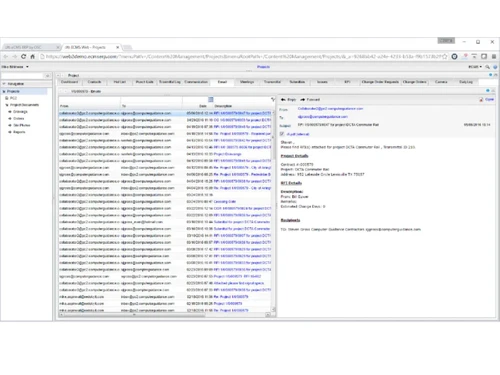Collapse the Navigation panel header

coord(4,84)
